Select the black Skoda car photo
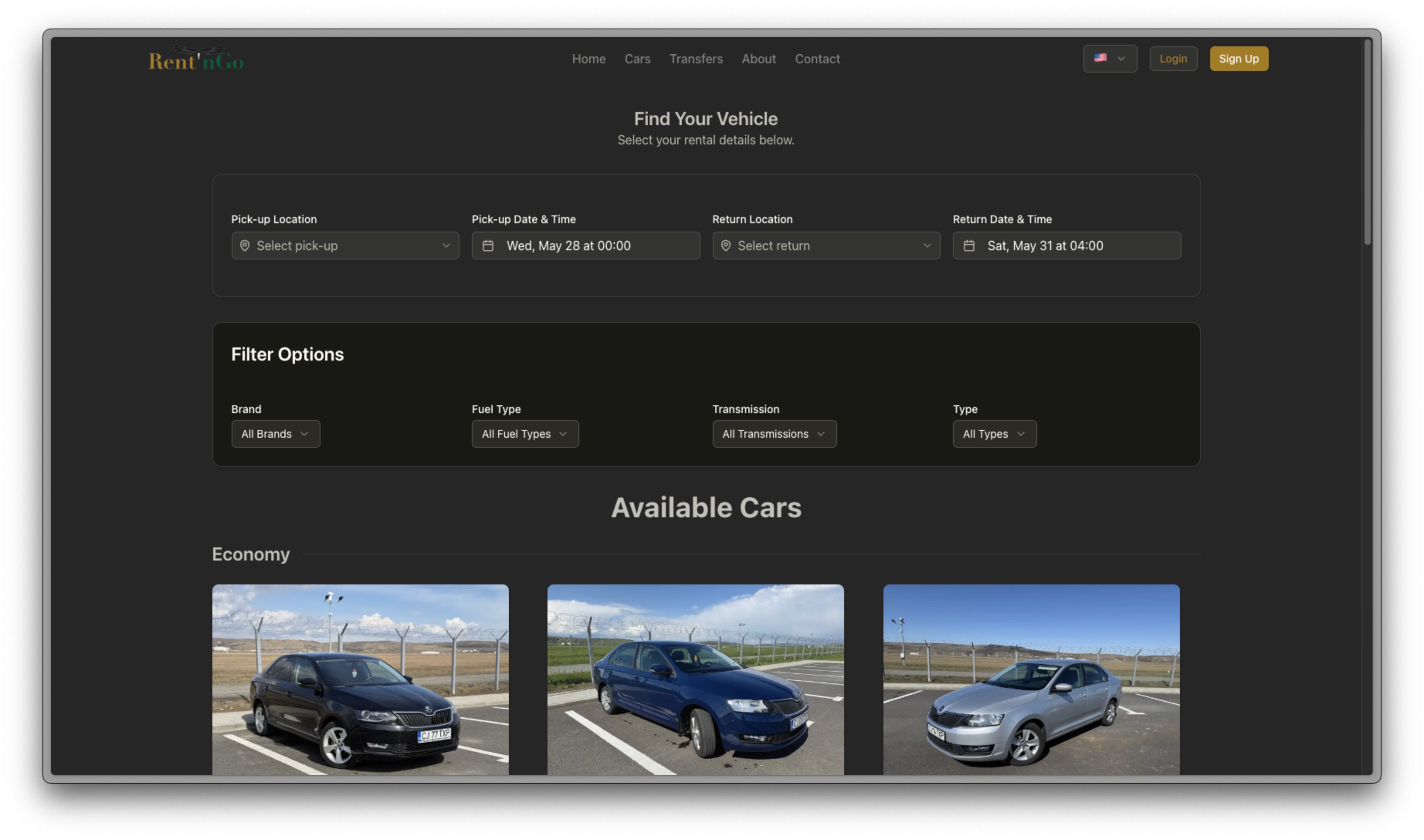Image resolution: width=1424 pixels, height=840 pixels. [361, 680]
